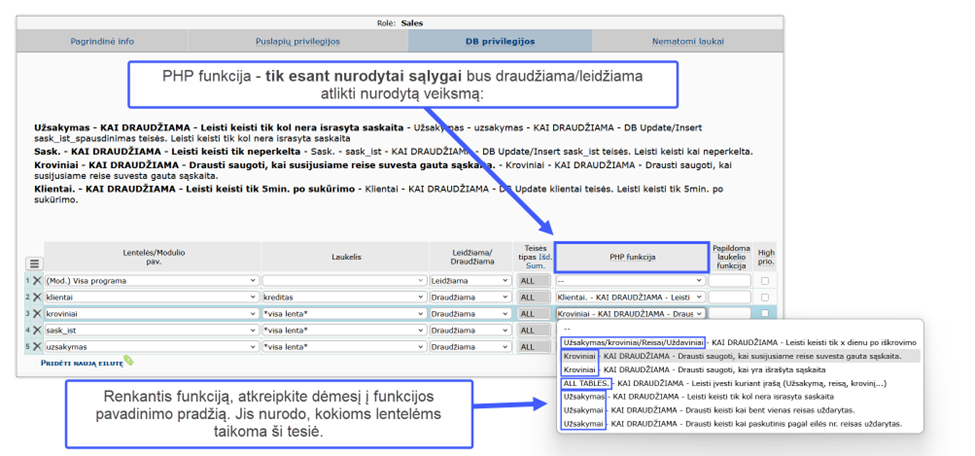Open the kreditas field dropdown
This screenshot has height=456, width=975.
[x=344, y=297]
